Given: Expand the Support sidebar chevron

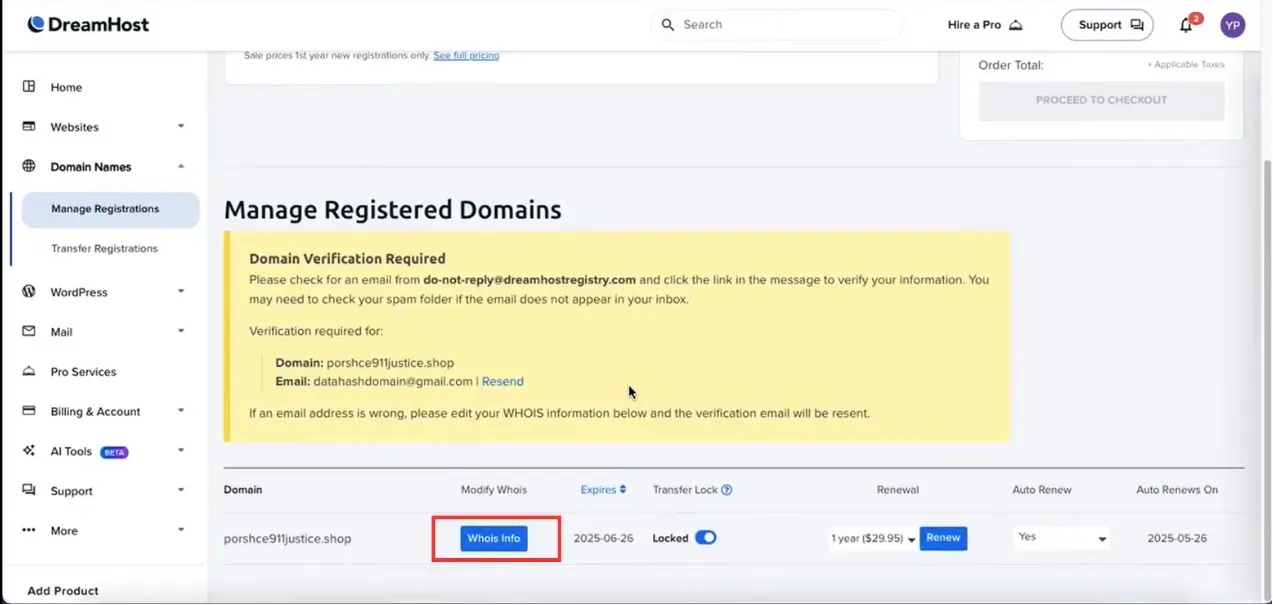Looking at the screenshot, I should click(x=181, y=491).
